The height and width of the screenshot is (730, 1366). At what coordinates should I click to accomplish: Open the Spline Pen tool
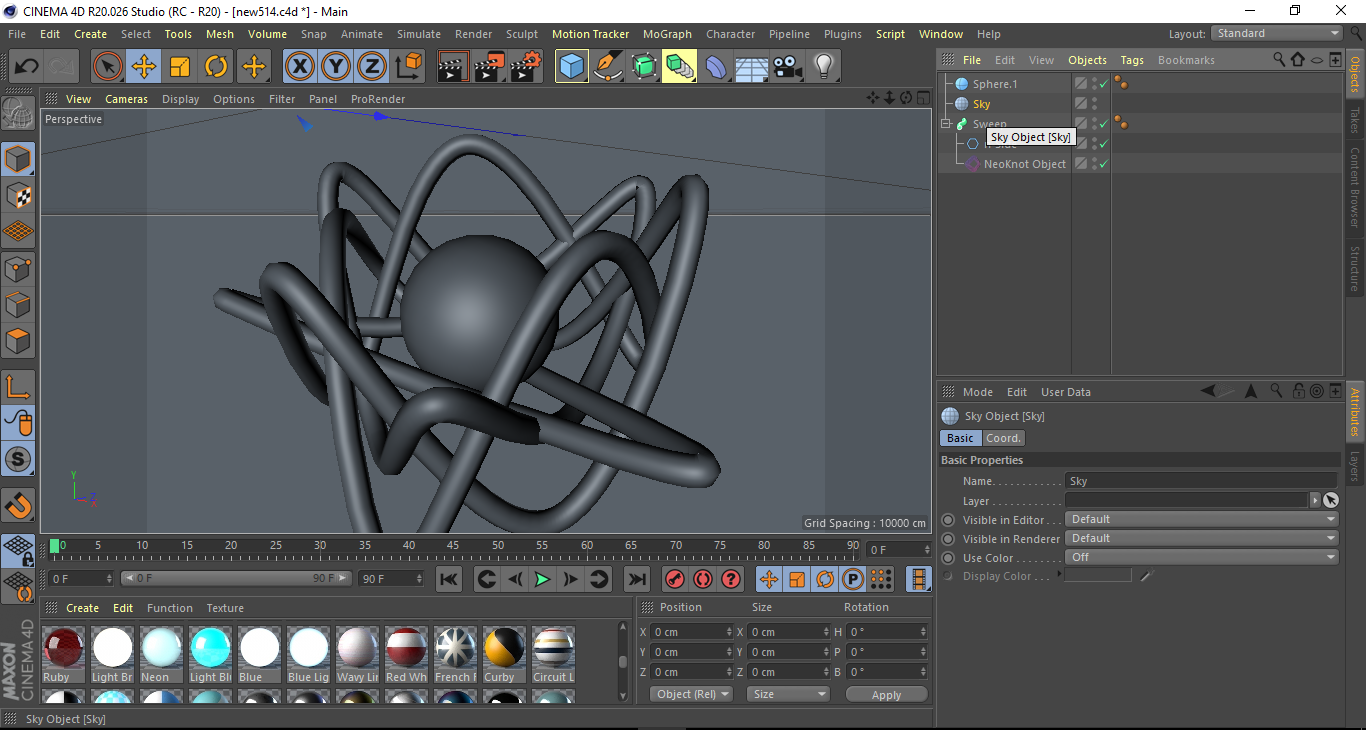coord(608,67)
